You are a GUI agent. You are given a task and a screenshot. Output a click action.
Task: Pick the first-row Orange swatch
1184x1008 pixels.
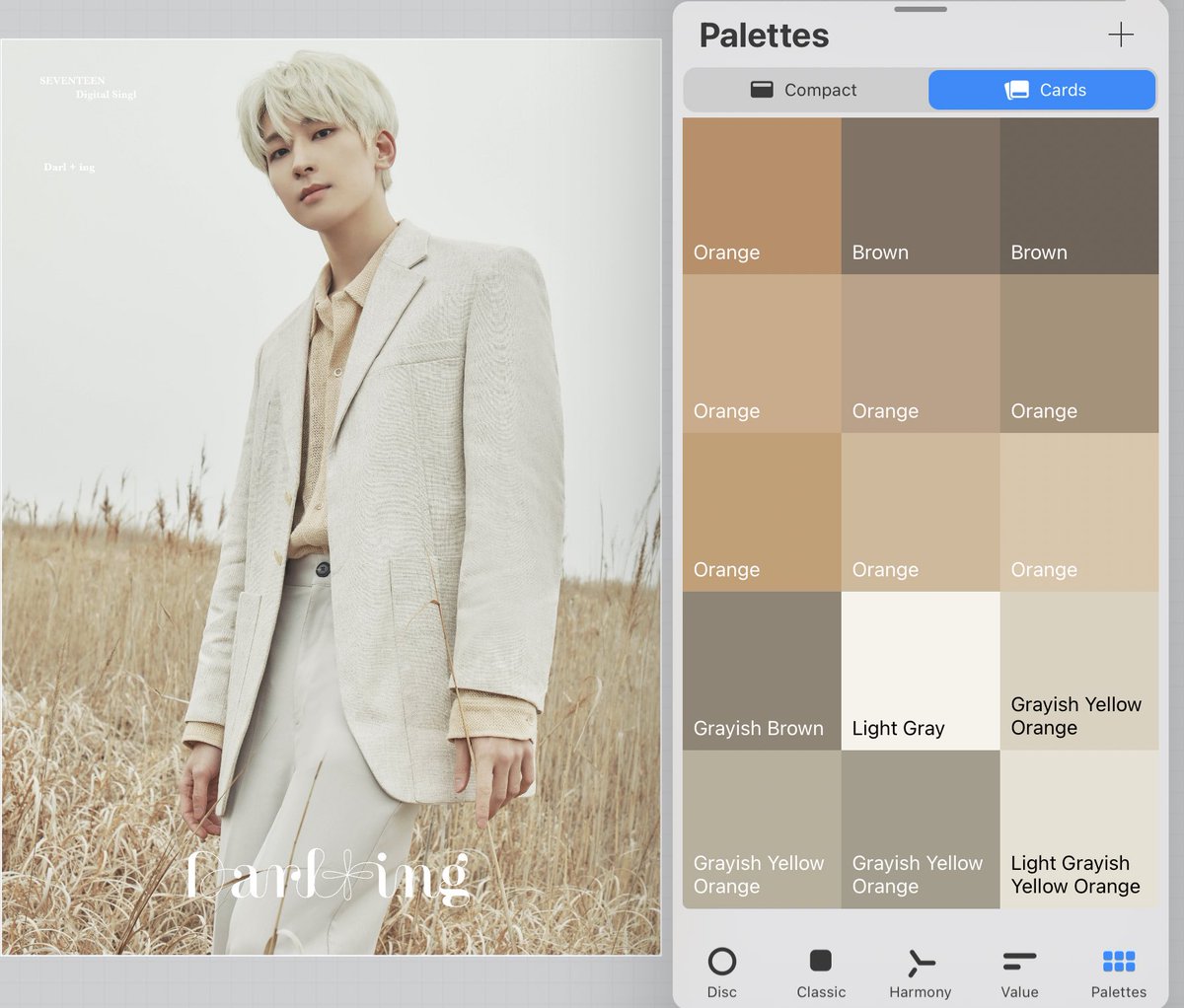coord(762,195)
